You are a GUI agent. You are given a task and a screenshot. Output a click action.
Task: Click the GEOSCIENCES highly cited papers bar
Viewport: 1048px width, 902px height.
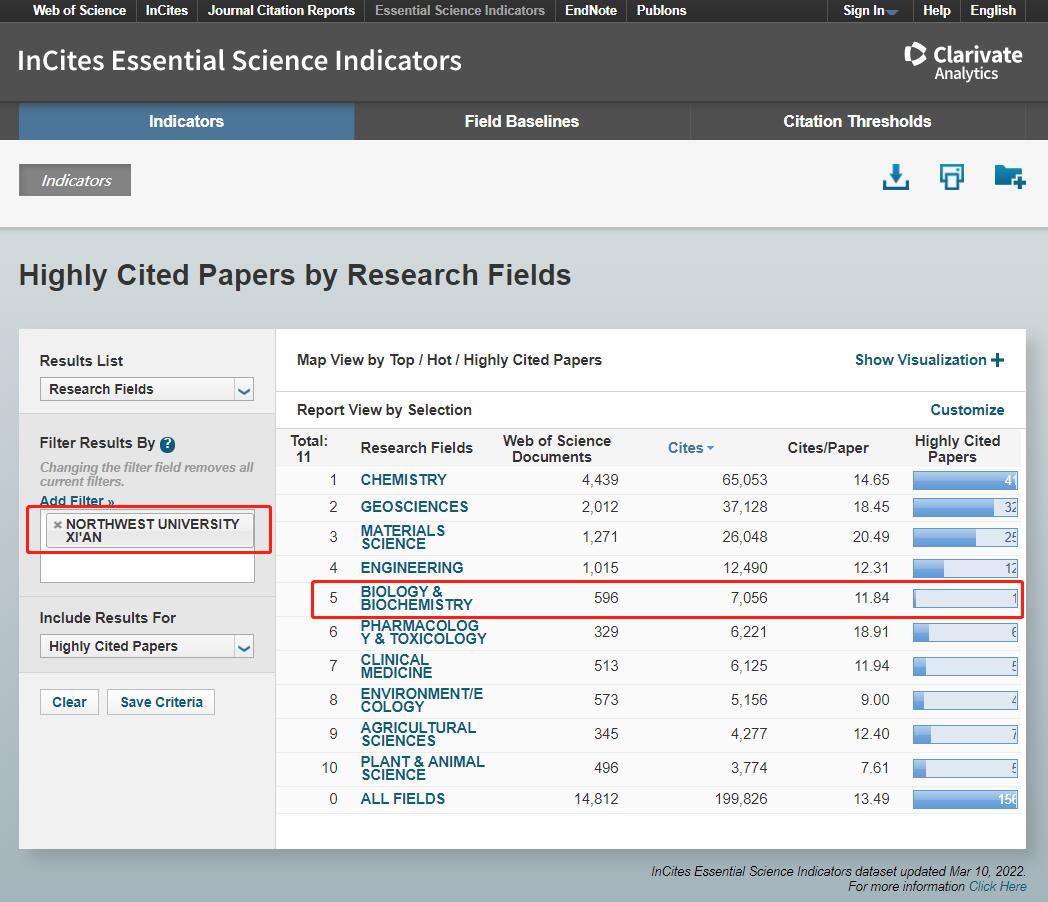(x=964, y=507)
